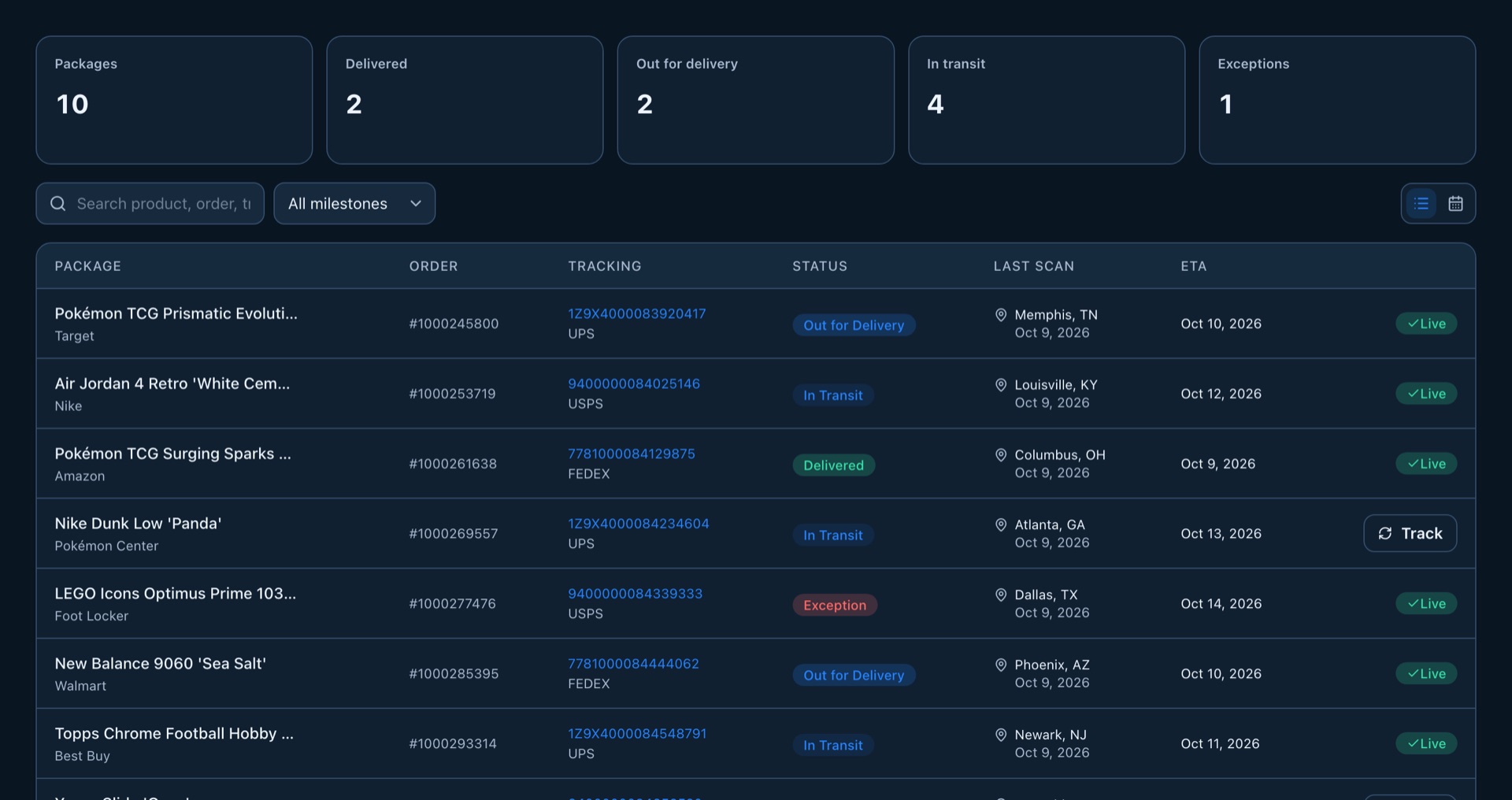Open tracking link 1Z9X4000084234604
The height and width of the screenshot is (800, 1512).
click(x=639, y=524)
